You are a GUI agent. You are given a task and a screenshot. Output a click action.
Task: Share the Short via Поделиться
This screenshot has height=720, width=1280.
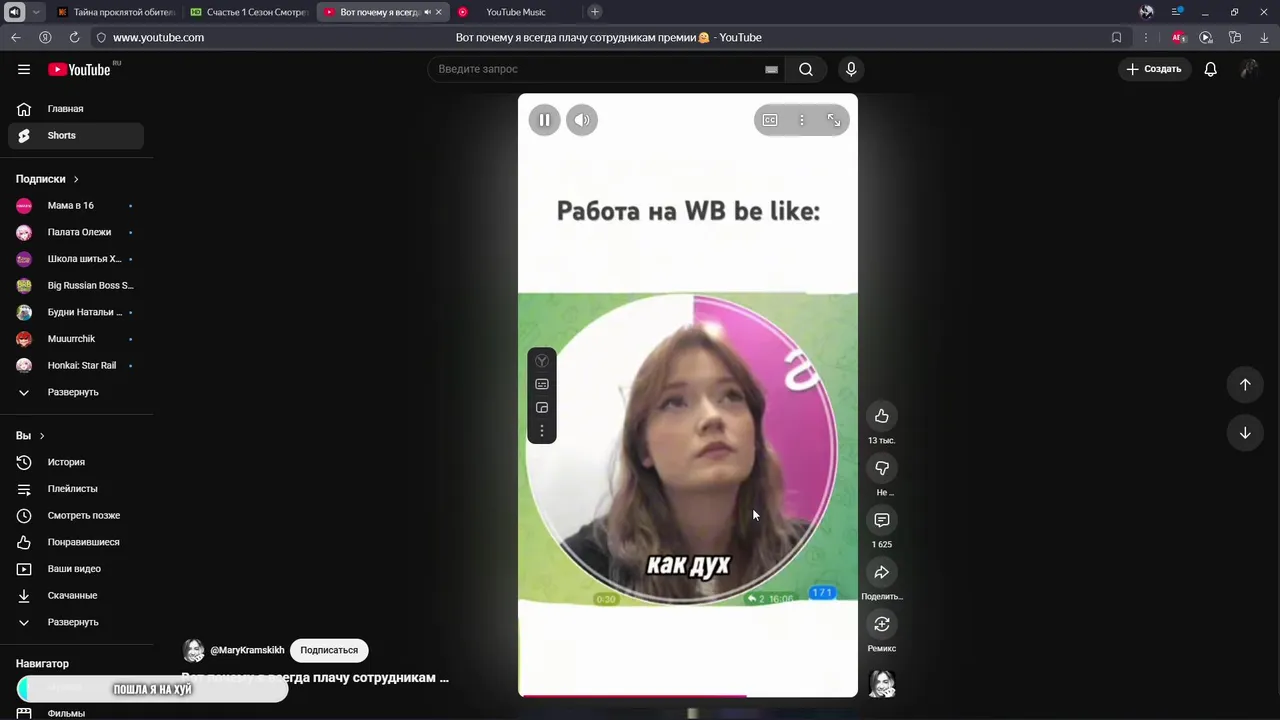(882, 572)
